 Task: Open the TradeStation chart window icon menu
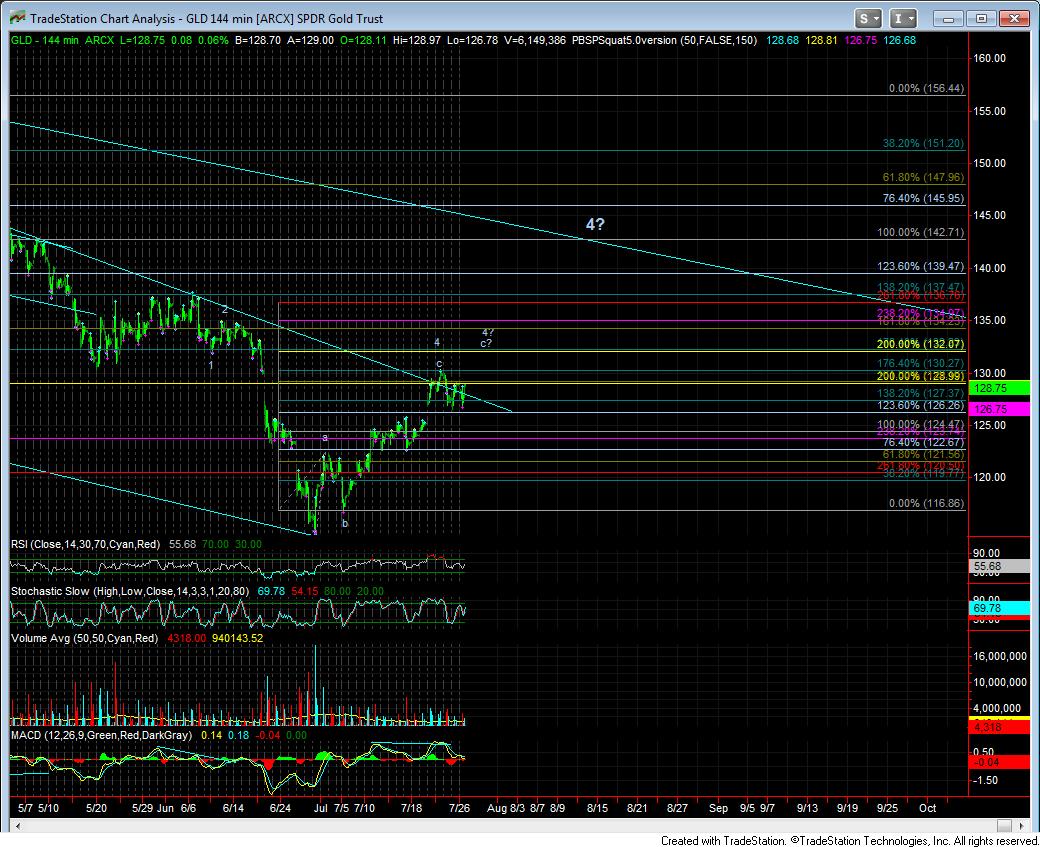point(17,18)
